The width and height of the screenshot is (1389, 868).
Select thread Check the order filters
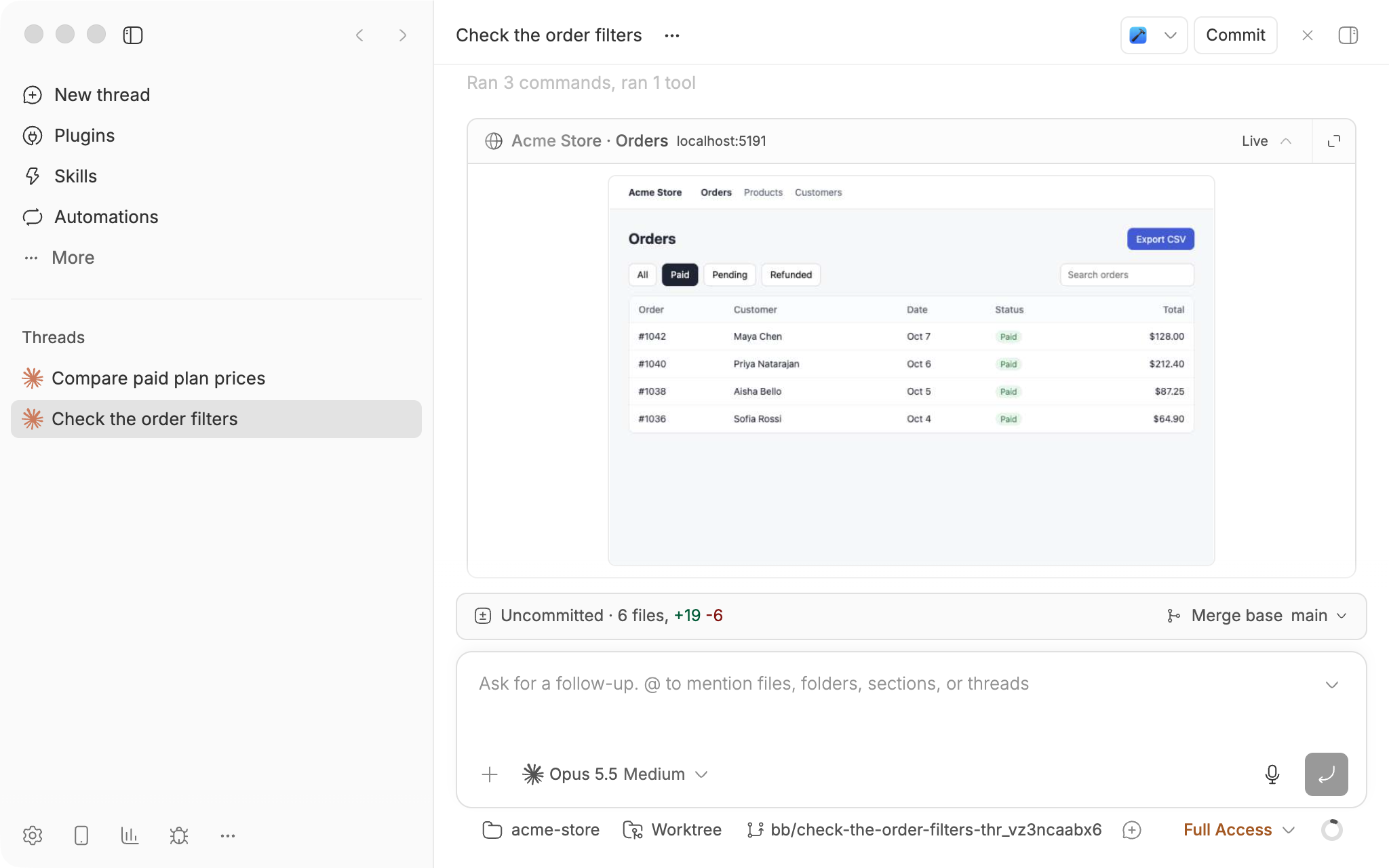(216, 419)
